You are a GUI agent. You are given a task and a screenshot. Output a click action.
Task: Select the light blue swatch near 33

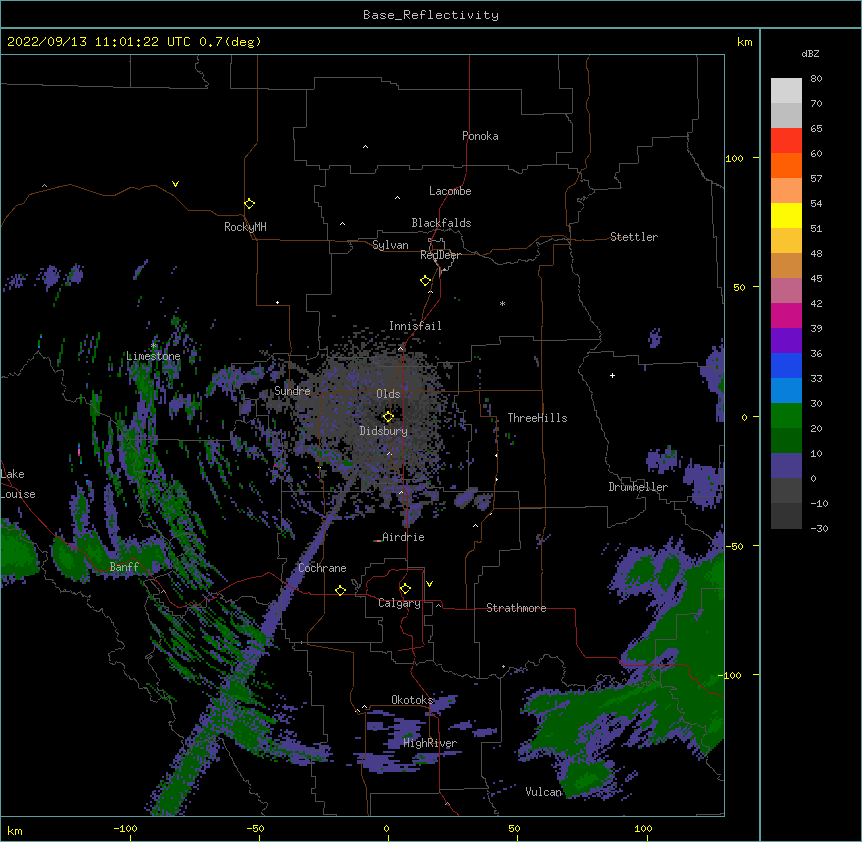click(x=786, y=390)
